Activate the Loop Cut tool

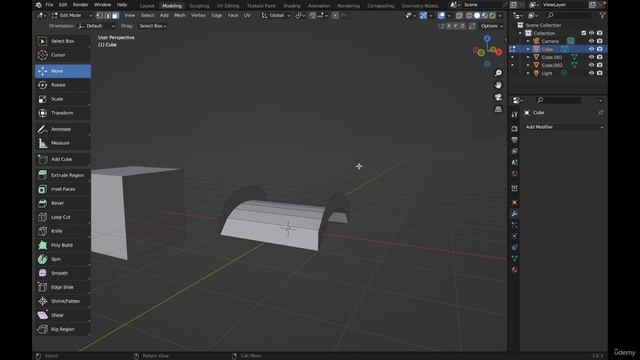(63, 217)
